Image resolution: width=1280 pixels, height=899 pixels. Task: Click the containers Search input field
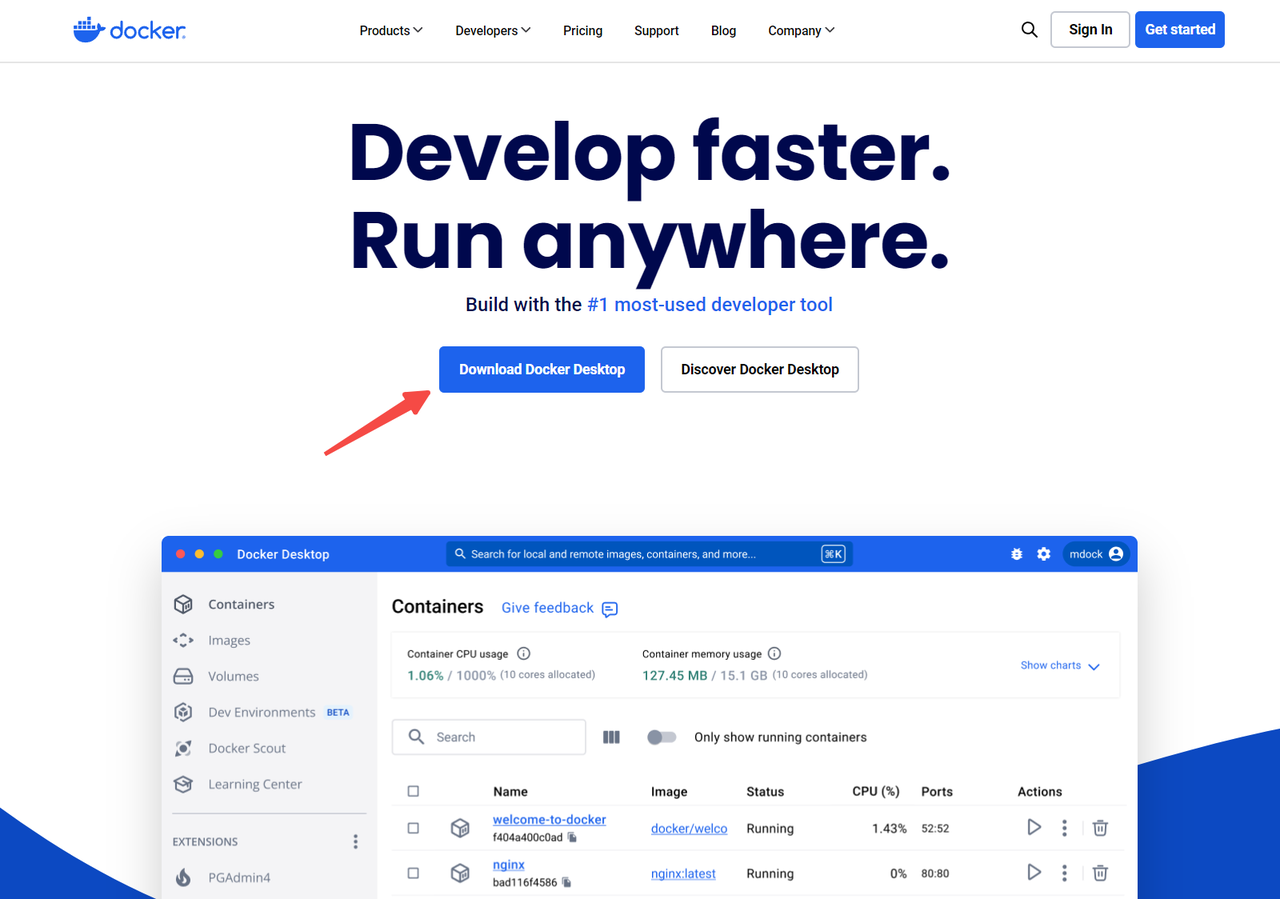click(x=489, y=737)
